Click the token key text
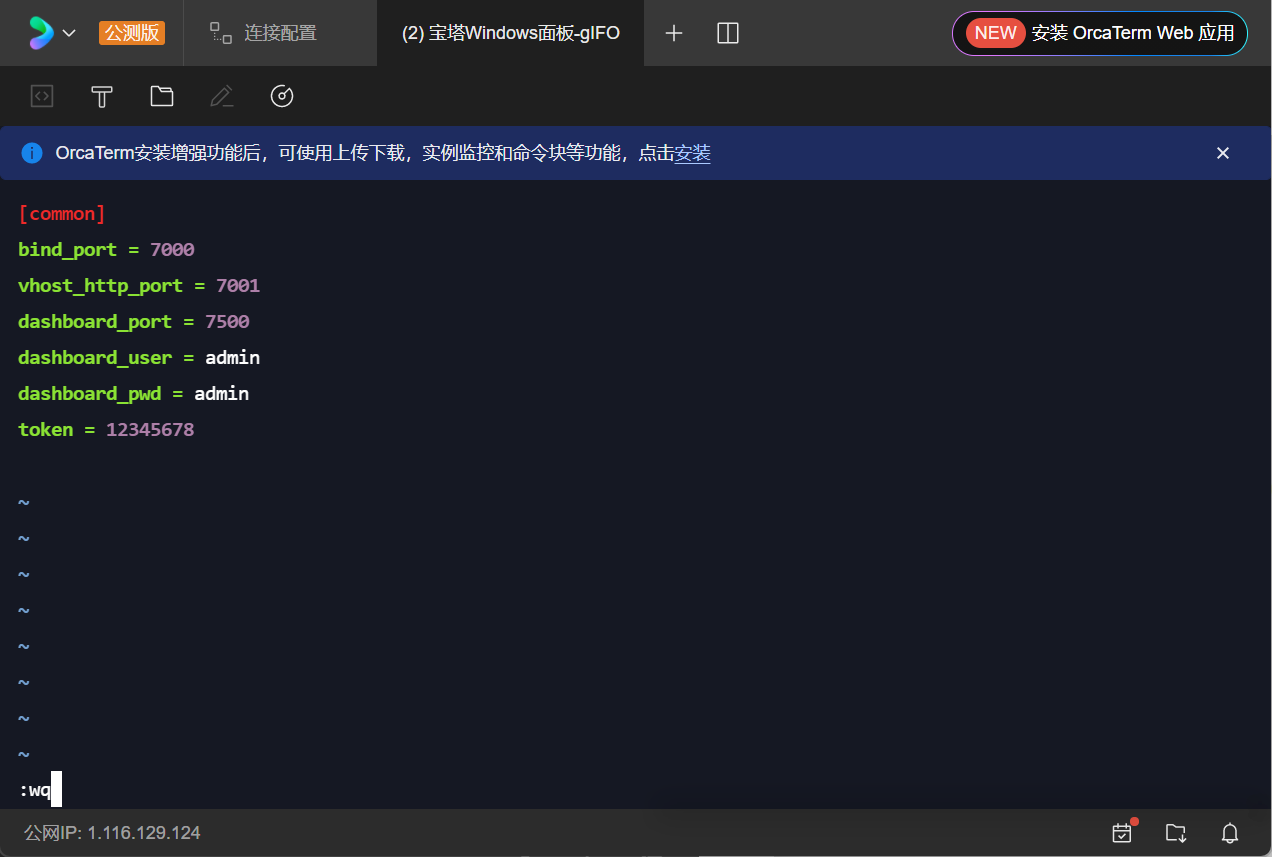The width and height of the screenshot is (1272, 857). (x=45, y=430)
